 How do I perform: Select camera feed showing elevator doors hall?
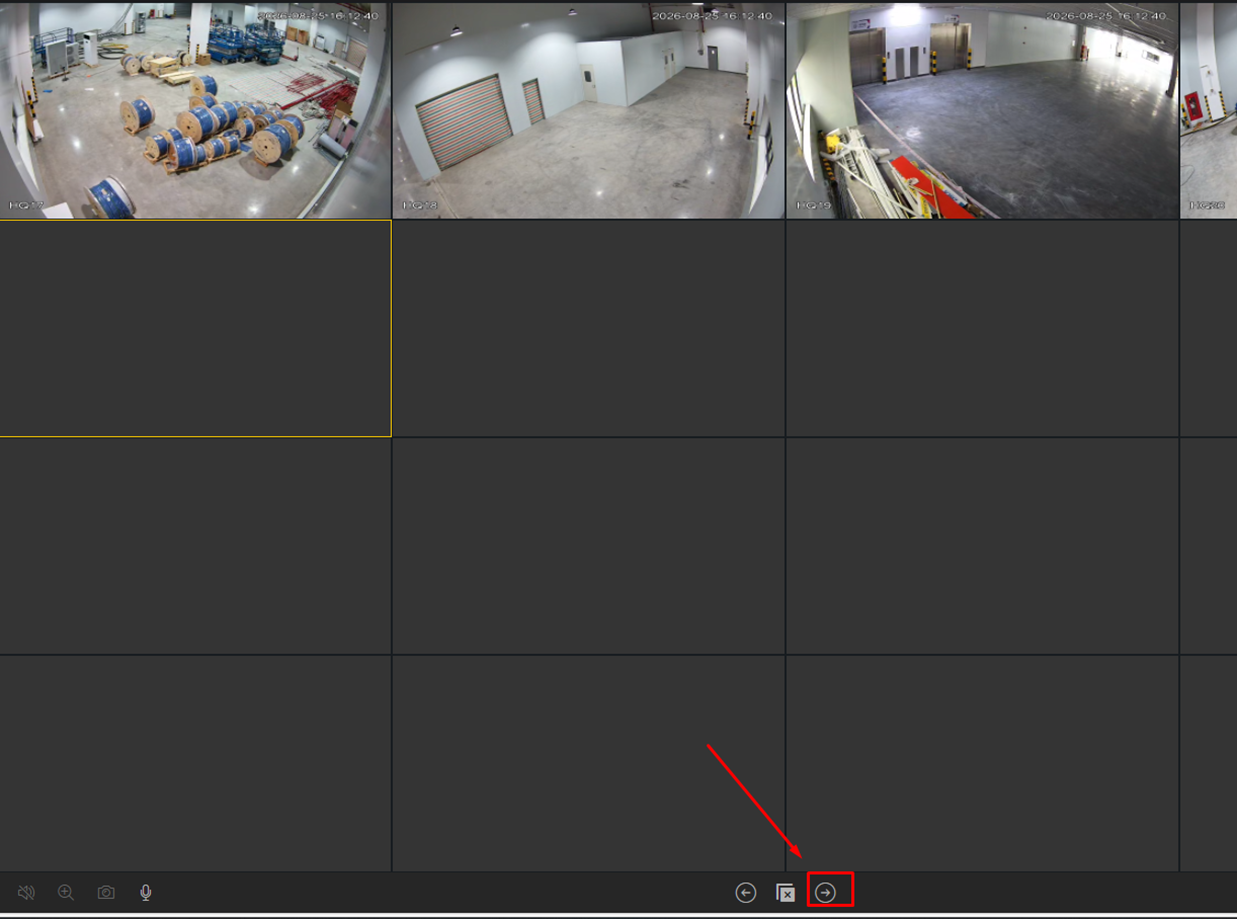tap(982, 110)
